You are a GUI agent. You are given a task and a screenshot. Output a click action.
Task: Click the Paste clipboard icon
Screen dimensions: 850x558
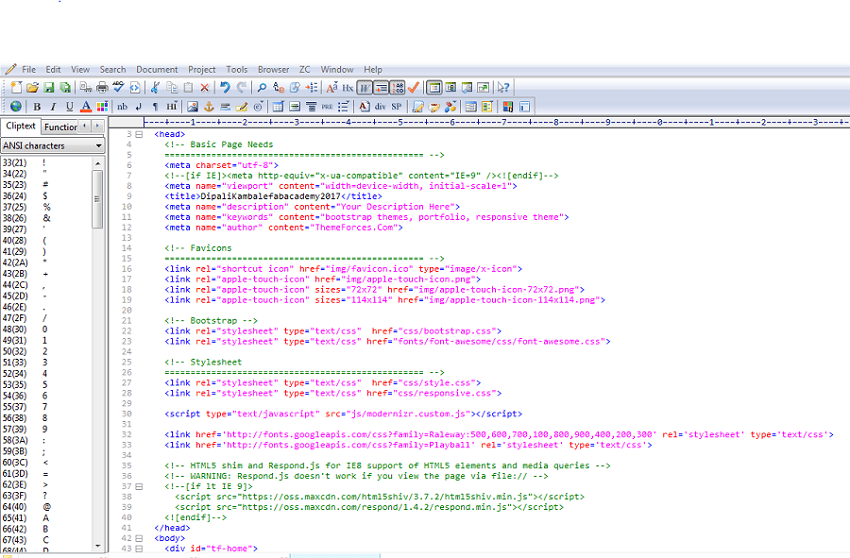coord(188,87)
